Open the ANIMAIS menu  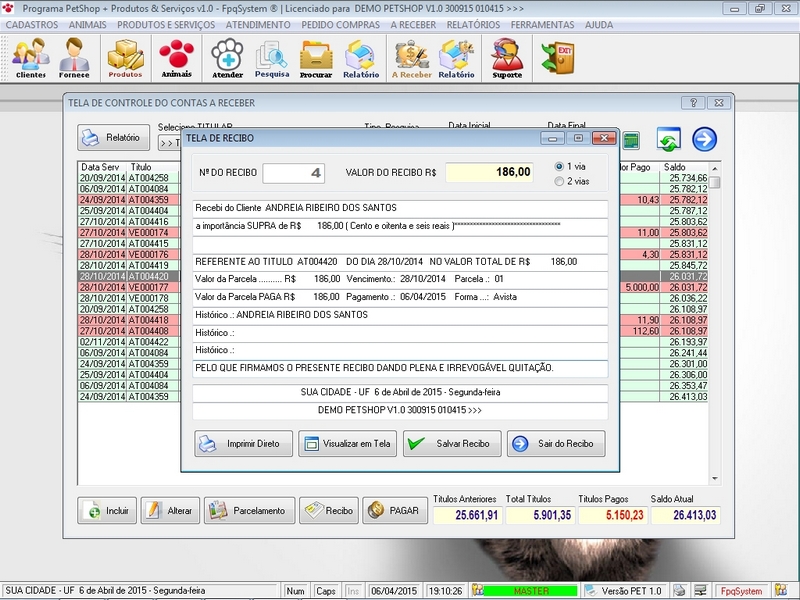pos(87,24)
